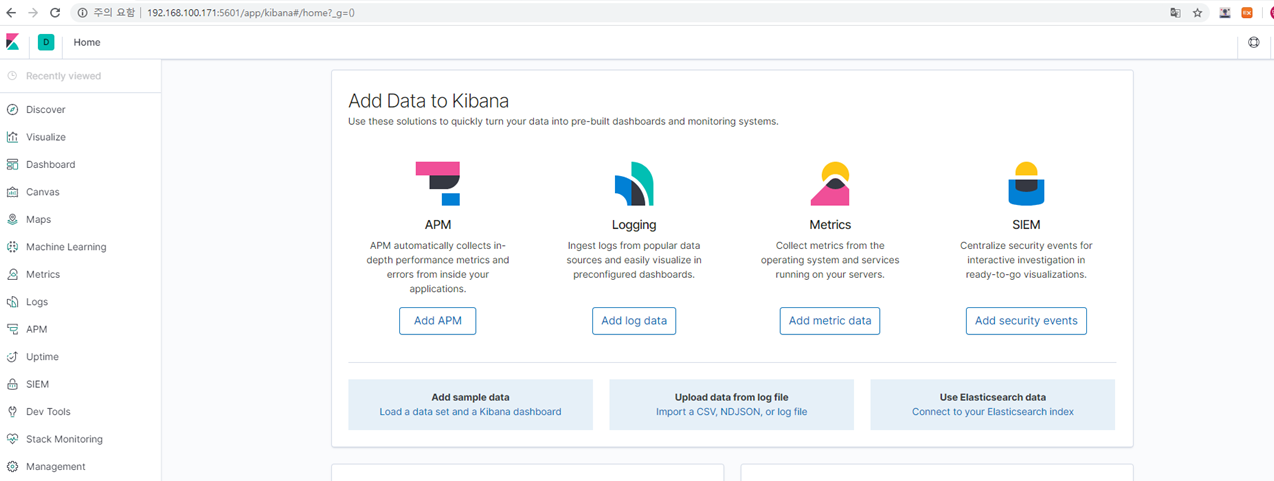1274x481 pixels.
Task: Click the Visualize chart icon in sidebar
Action: point(12,137)
